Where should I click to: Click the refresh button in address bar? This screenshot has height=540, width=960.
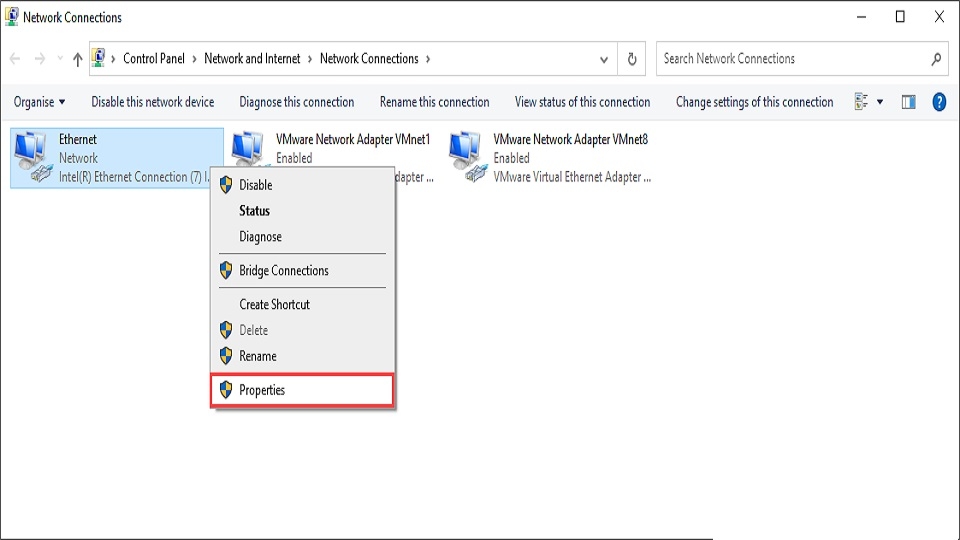(632, 59)
